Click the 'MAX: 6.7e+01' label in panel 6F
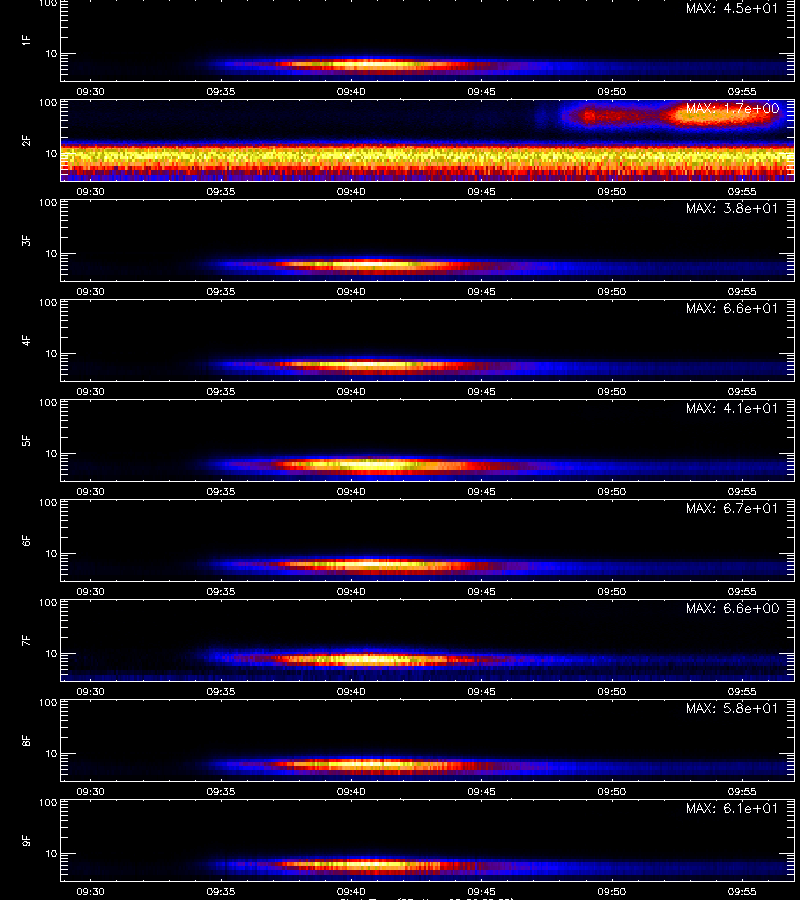The image size is (800, 900). (x=732, y=508)
